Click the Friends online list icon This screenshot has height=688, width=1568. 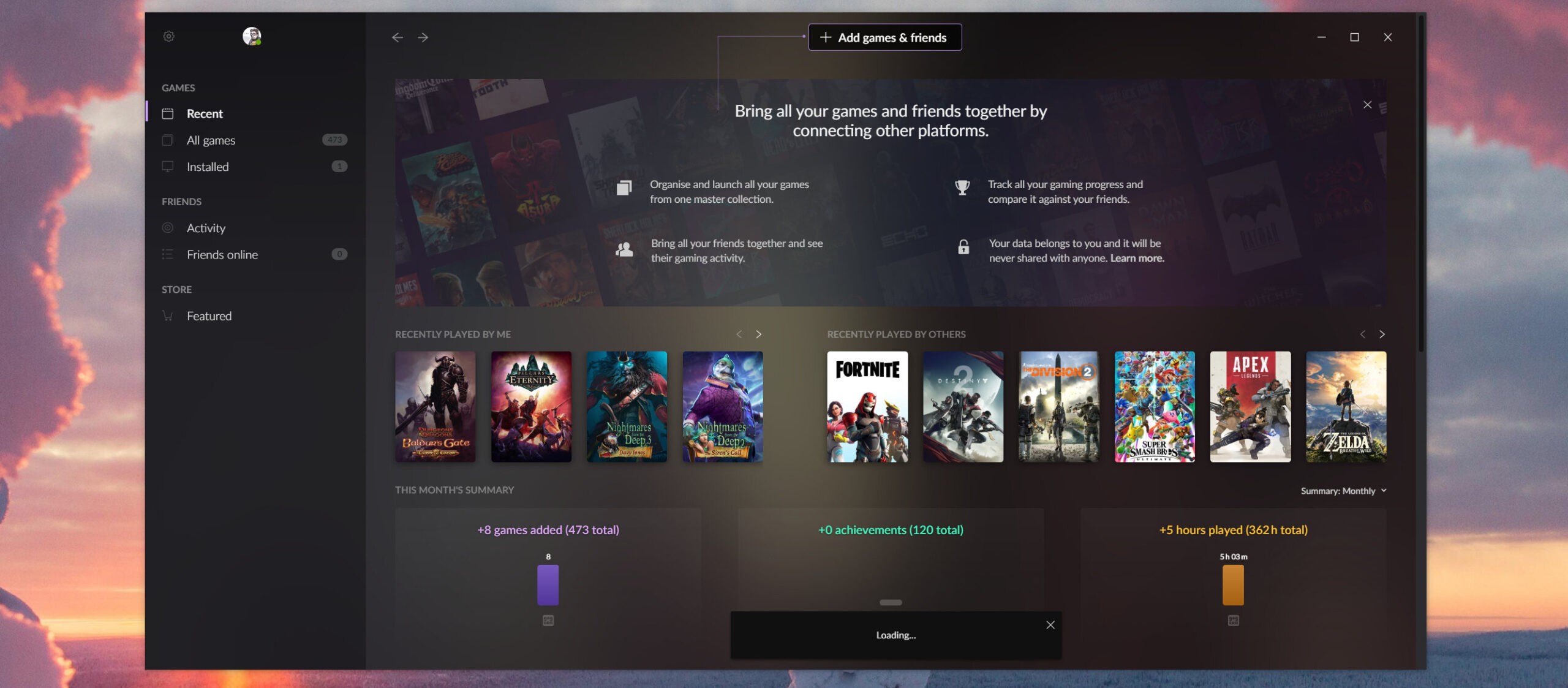click(x=167, y=254)
